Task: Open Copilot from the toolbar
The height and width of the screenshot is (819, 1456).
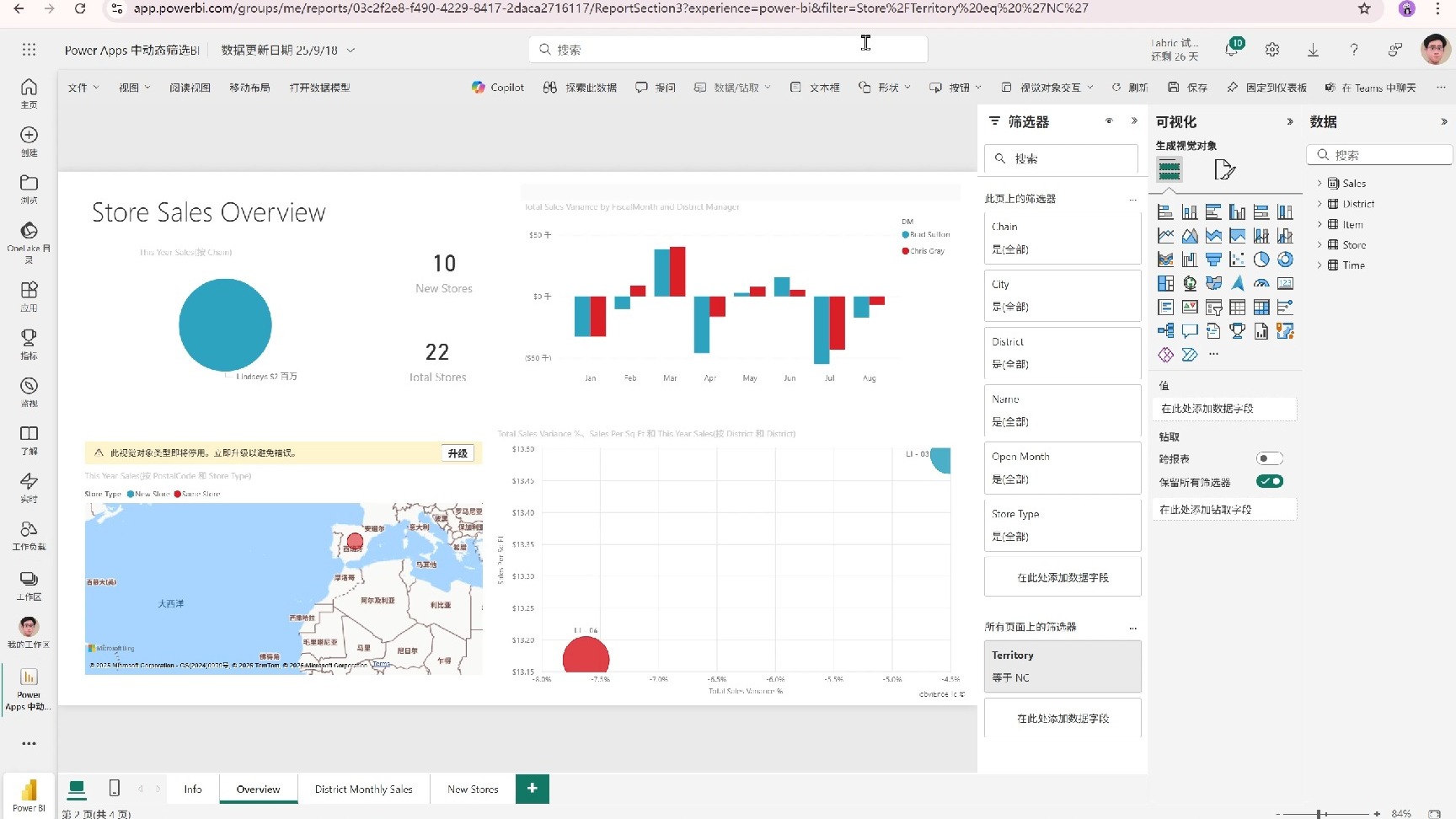Action: [497, 87]
